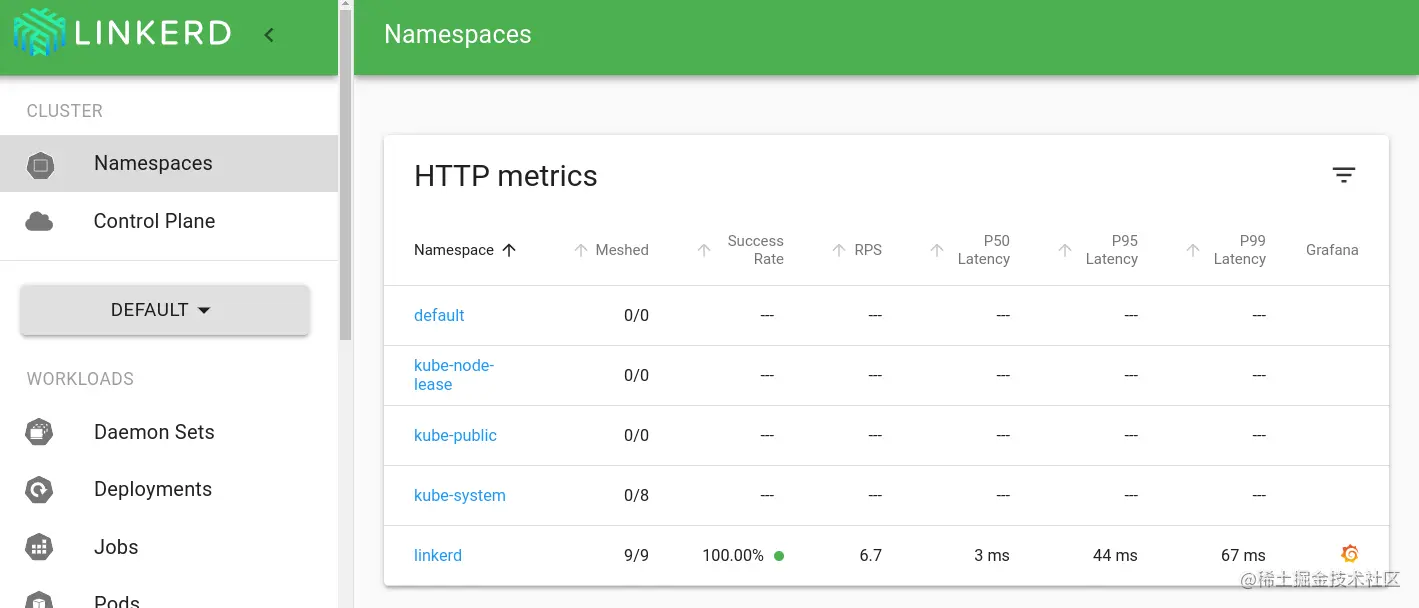Select Namespaces in the sidebar
This screenshot has width=1419, height=608.
pos(153,163)
